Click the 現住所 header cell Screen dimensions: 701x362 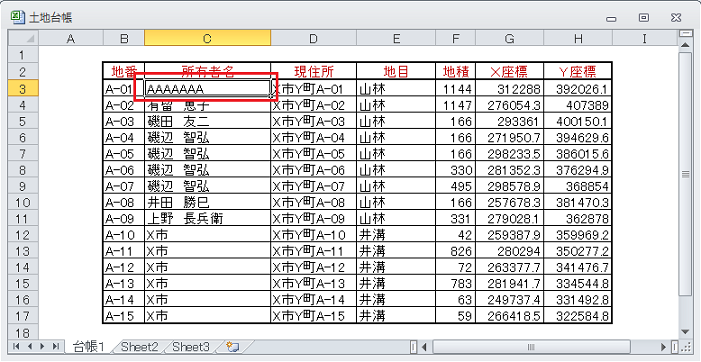point(313,72)
